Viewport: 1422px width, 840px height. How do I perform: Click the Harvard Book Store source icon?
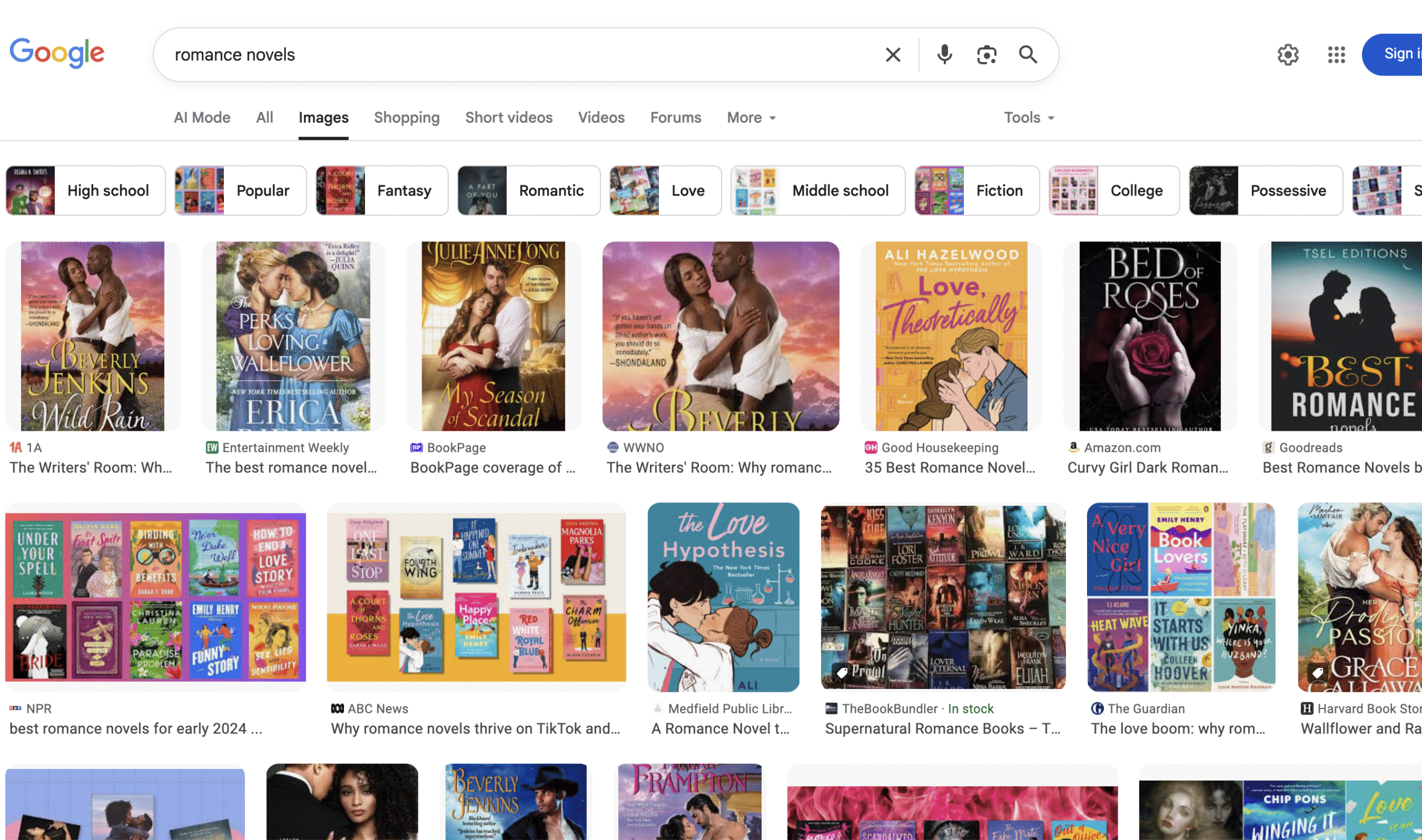point(1307,708)
